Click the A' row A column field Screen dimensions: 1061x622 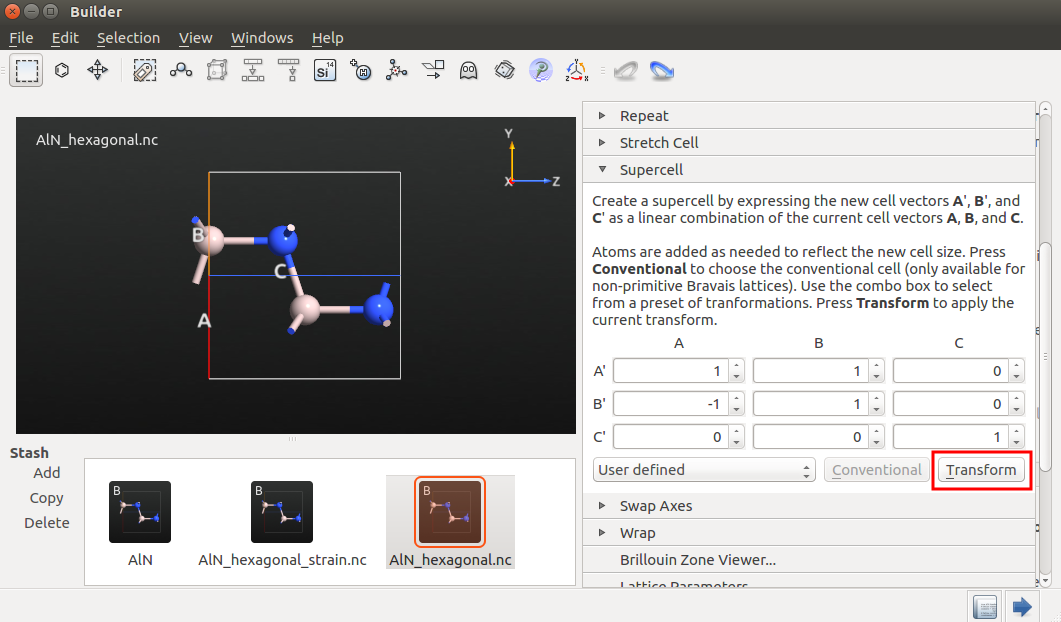[x=671, y=371]
